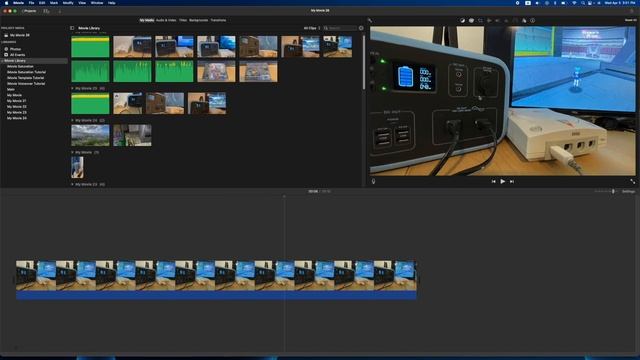Switch to Audio & Video tab
Image resolution: width=640 pixels, height=360 pixels.
pos(166,20)
